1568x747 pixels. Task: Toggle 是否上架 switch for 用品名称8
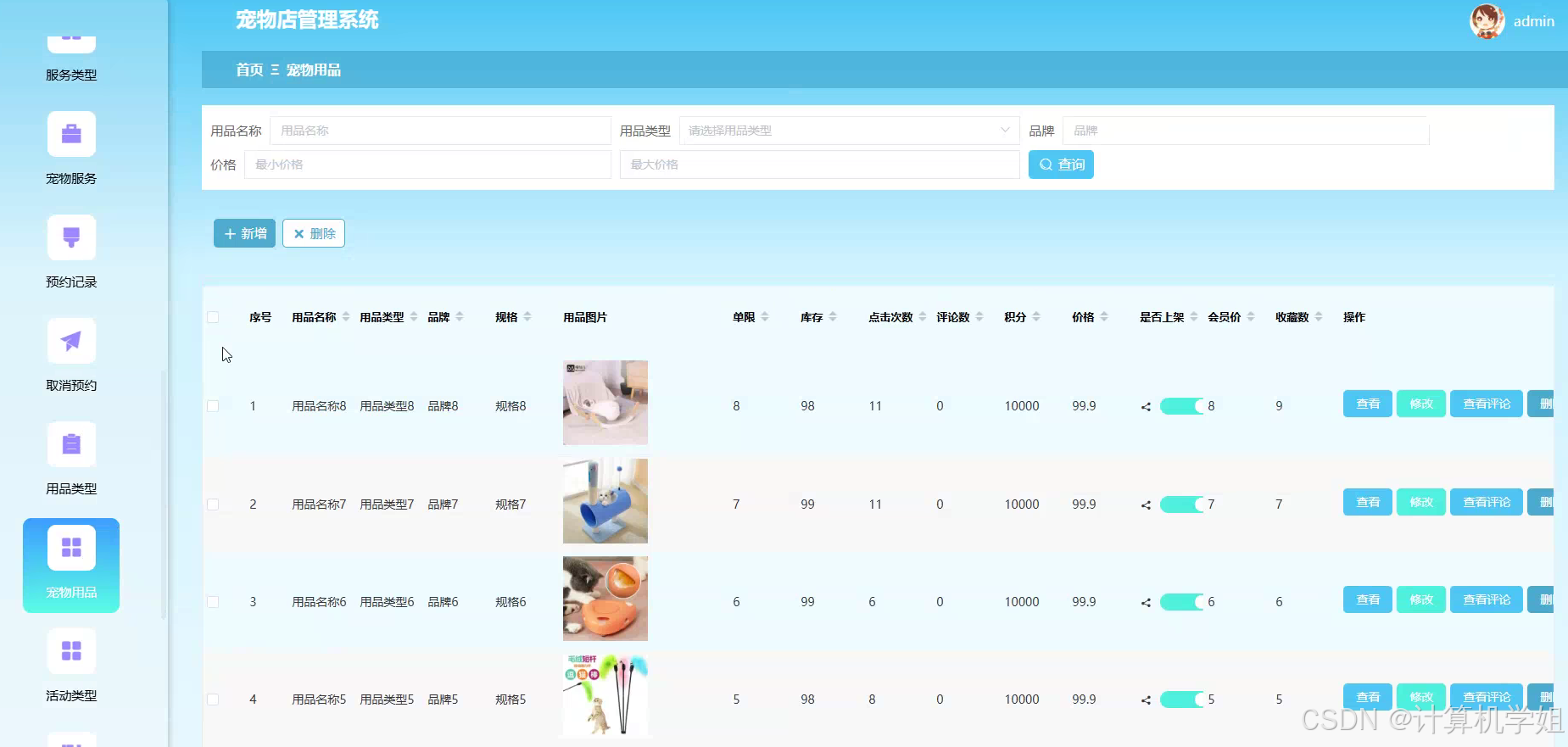(x=1182, y=406)
